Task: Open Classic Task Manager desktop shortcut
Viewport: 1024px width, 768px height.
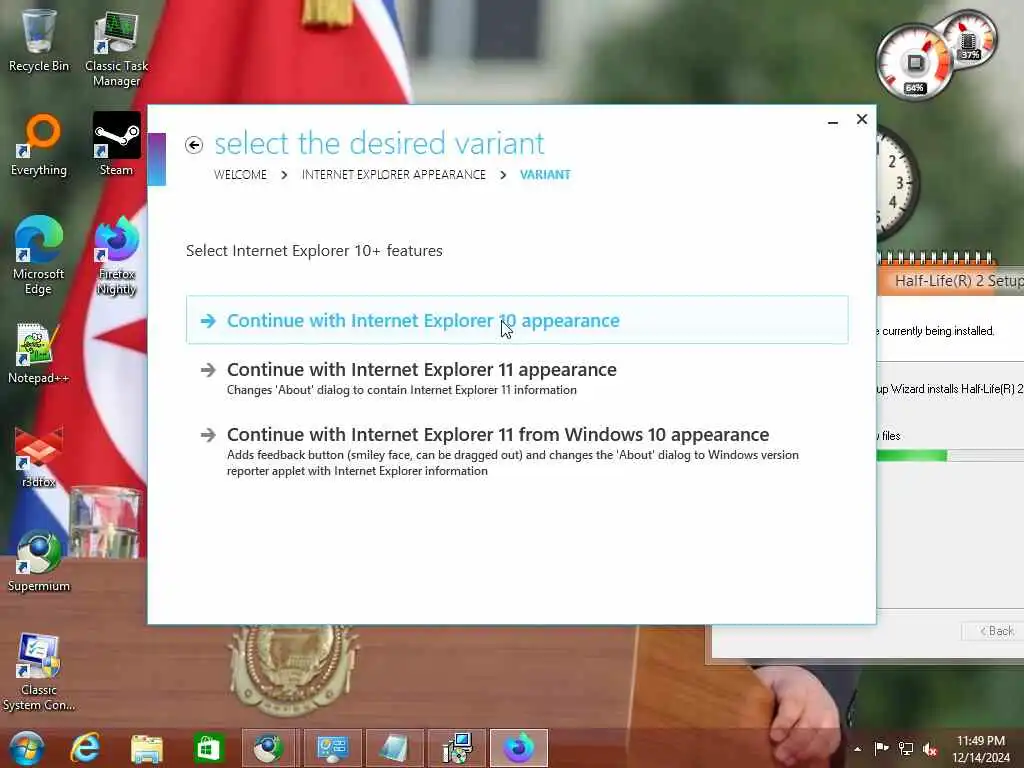Action: 116,49
